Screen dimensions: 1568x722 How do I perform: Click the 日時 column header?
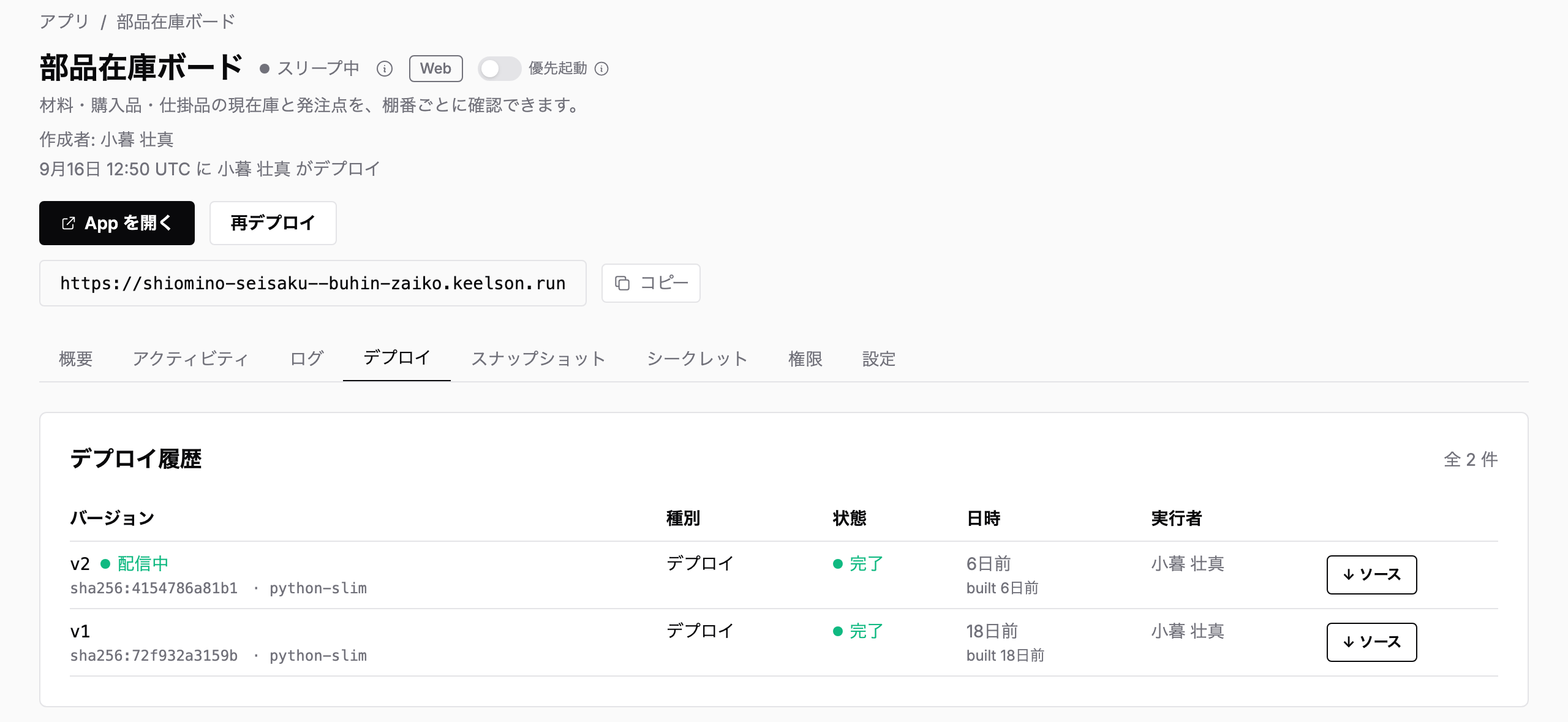point(984,519)
